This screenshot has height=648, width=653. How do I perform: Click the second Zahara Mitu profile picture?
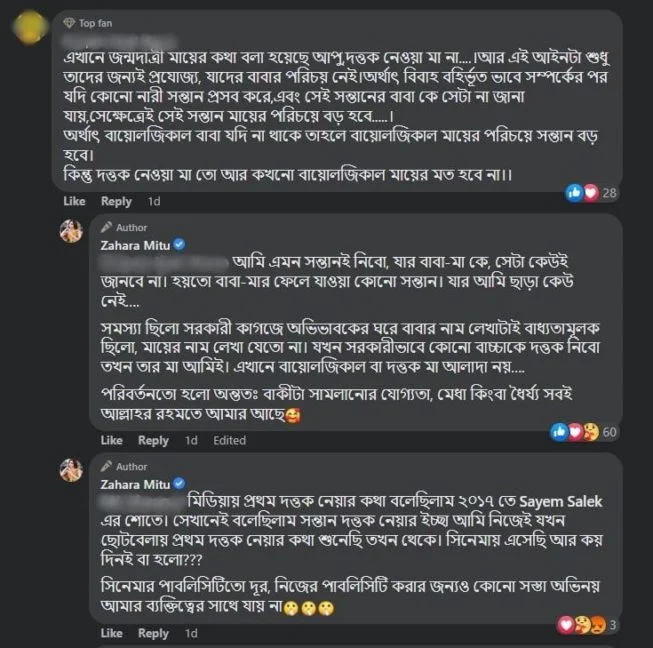point(71,470)
